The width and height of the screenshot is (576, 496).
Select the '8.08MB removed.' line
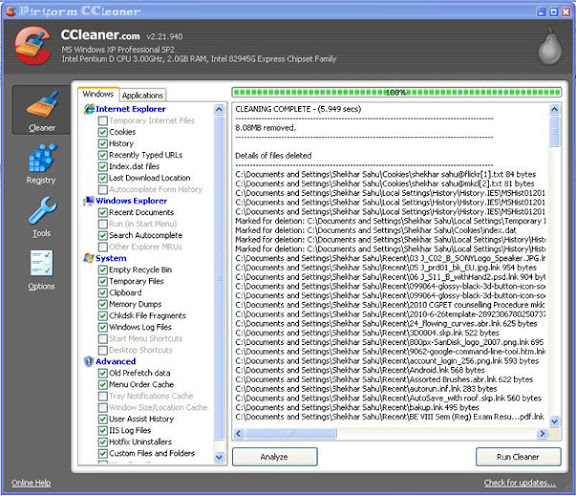266,128
